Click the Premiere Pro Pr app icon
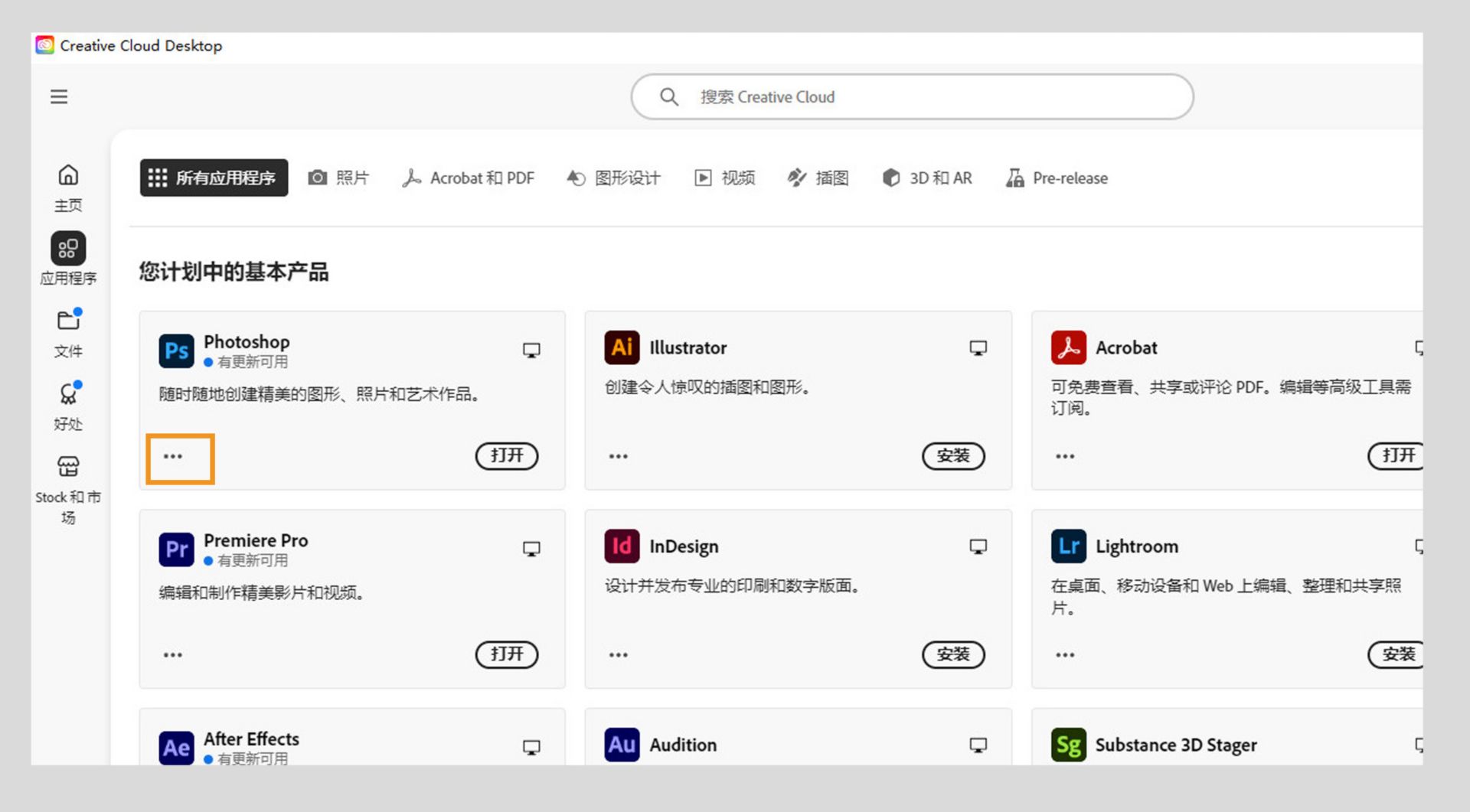1470x812 pixels. [x=177, y=549]
